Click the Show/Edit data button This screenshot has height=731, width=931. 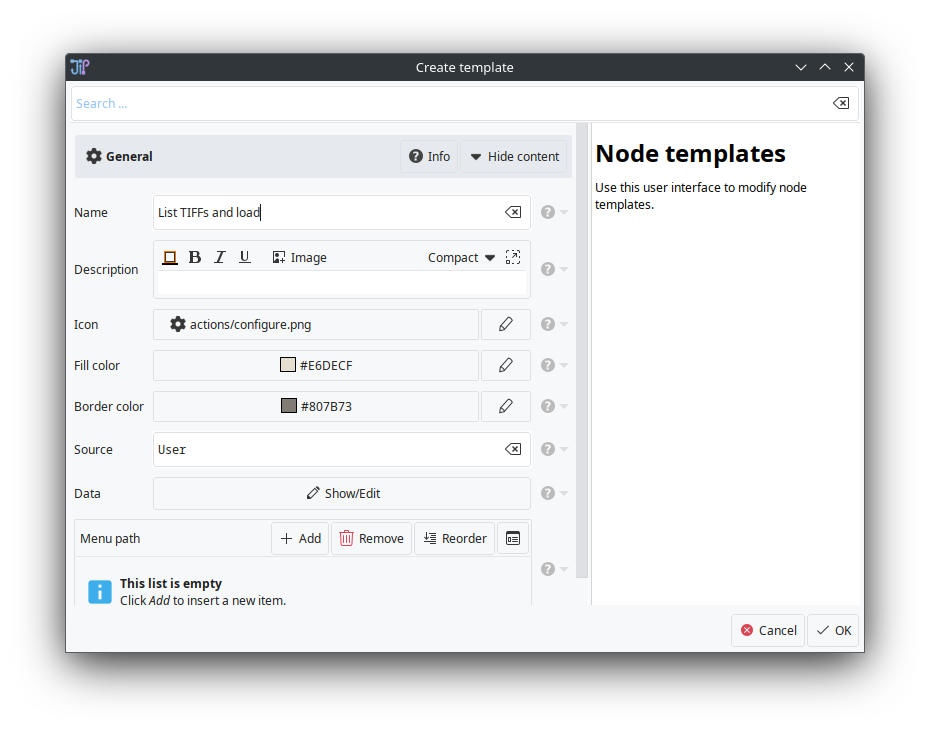coord(342,493)
